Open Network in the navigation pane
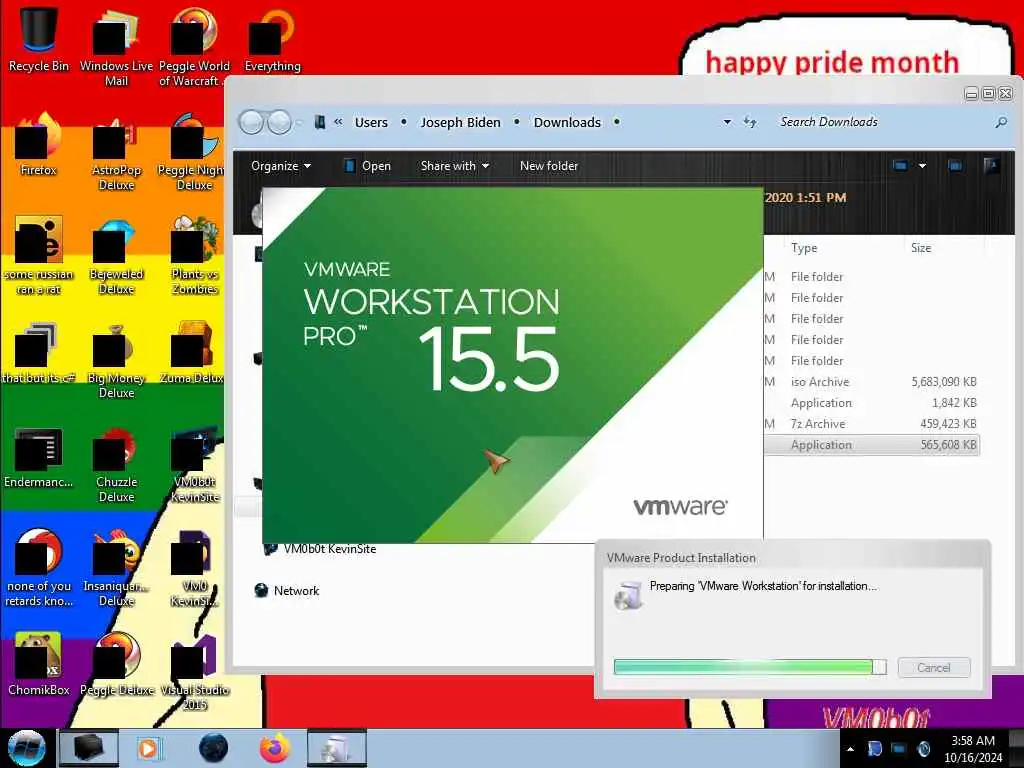 287,590
